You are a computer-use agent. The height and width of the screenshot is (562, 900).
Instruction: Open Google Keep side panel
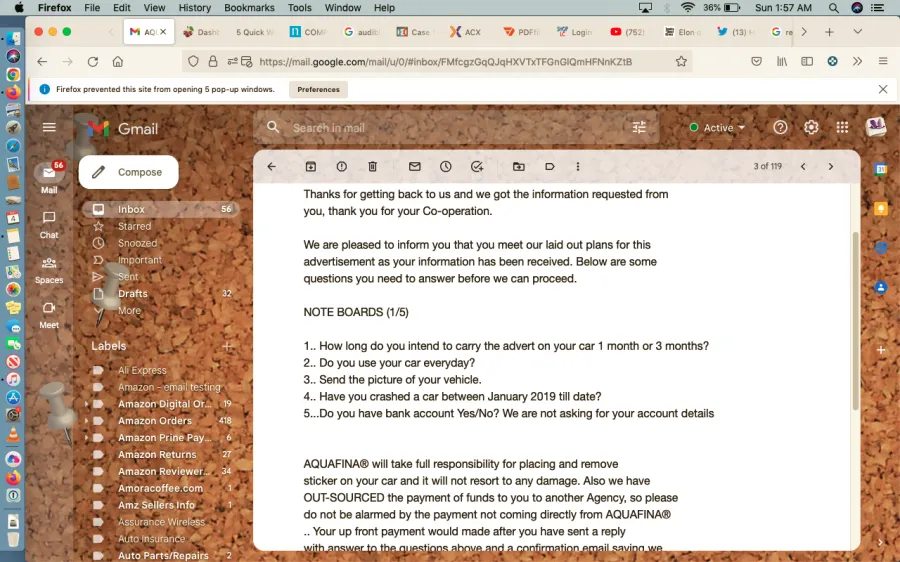(x=881, y=208)
